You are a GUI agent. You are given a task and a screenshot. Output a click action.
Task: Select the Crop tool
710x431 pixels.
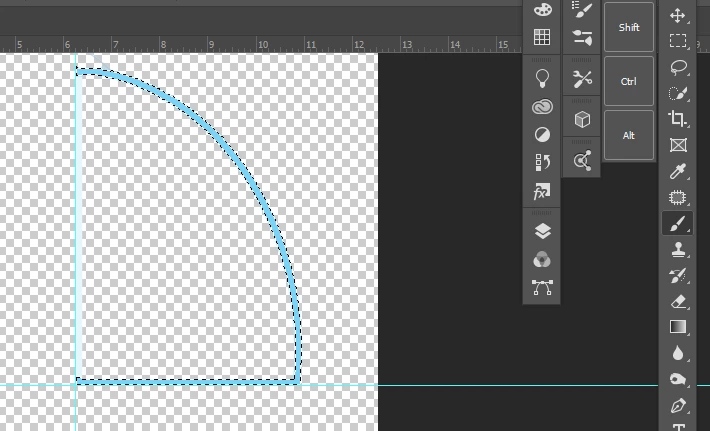(x=677, y=119)
